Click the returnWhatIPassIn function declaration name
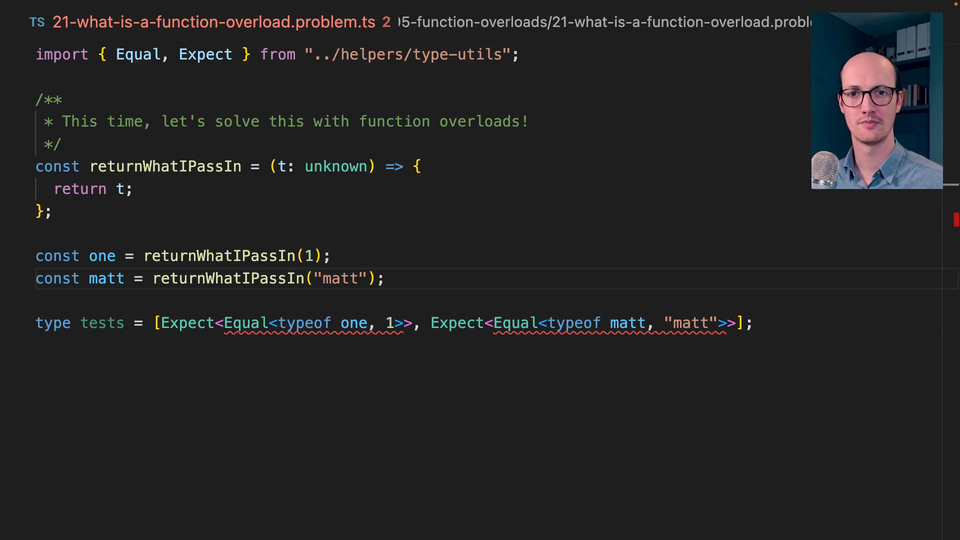The image size is (960, 540). pos(165,166)
